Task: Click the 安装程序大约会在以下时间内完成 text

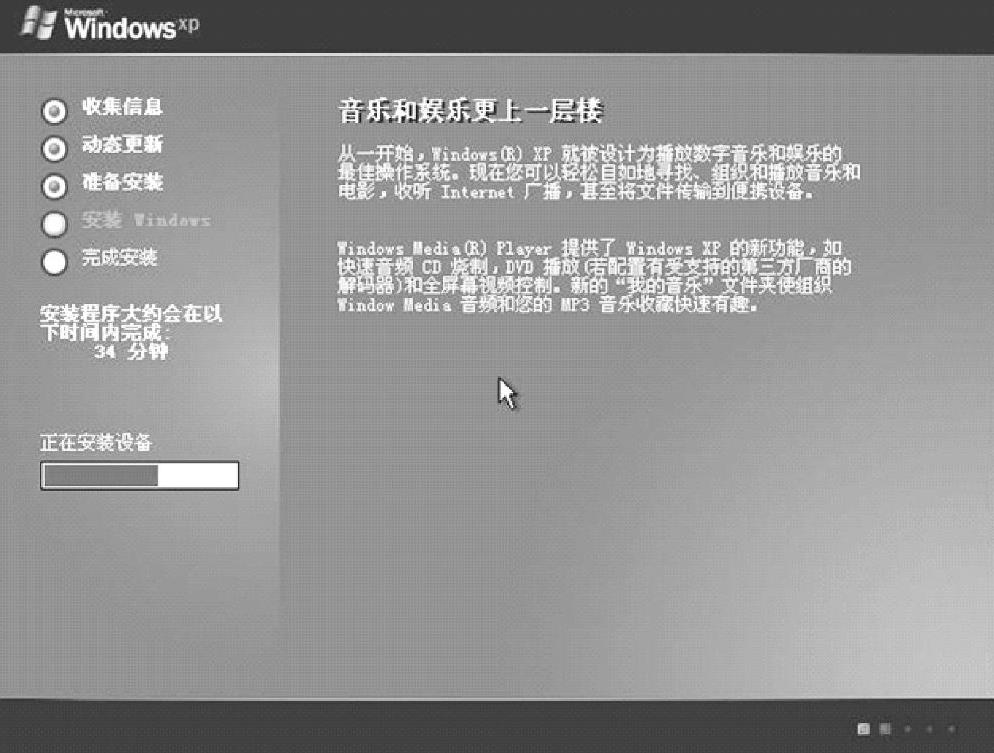Action: tap(131, 323)
